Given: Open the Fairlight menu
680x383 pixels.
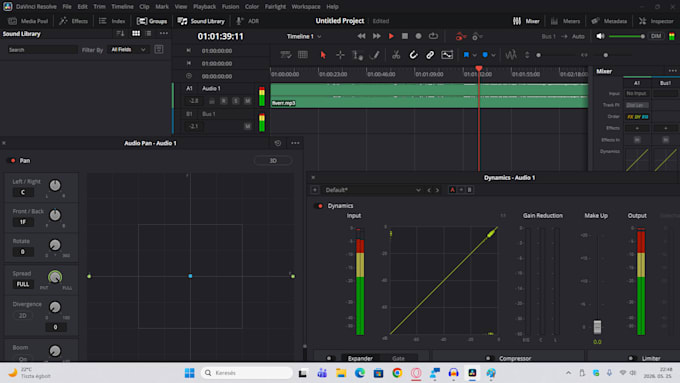Looking at the screenshot, I should coord(275,7).
